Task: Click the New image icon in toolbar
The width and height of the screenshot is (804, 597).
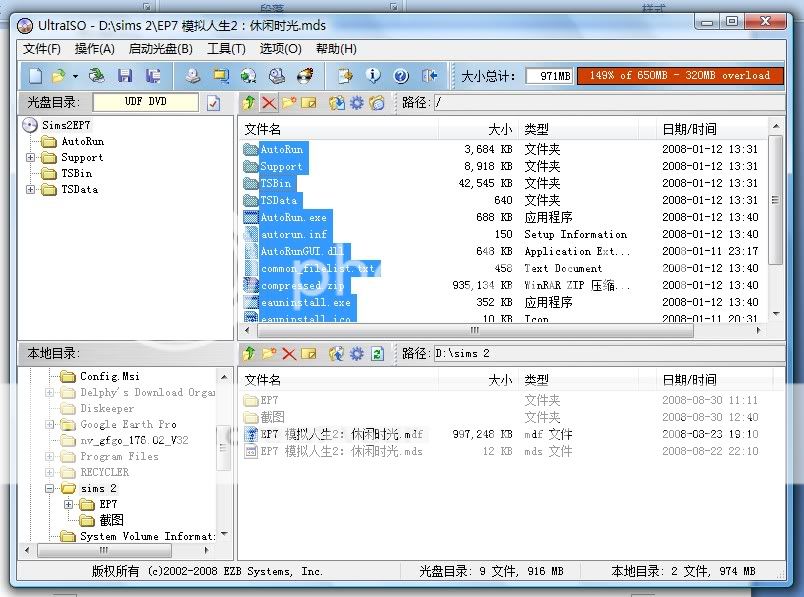Action: tap(35, 75)
